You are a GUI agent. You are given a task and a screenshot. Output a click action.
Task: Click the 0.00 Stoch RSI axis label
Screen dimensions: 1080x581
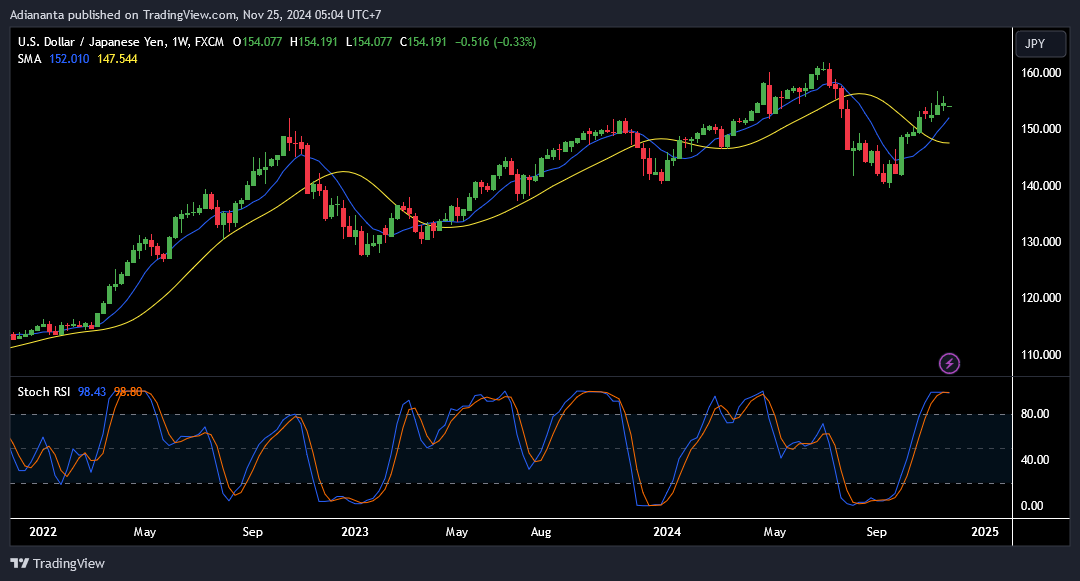(1032, 506)
